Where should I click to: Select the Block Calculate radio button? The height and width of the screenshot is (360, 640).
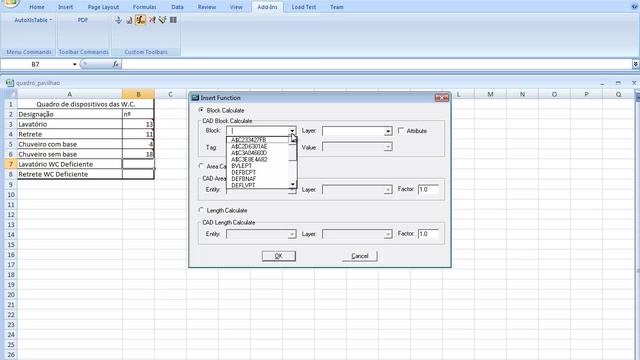click(201, 110)
